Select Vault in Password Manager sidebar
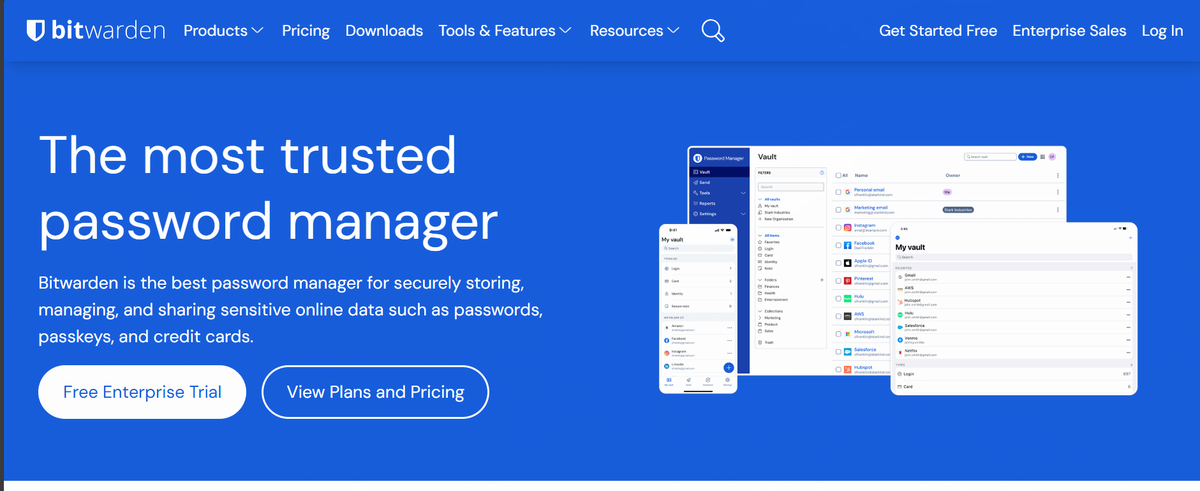 pyautogui.click(x=719, y=172)
